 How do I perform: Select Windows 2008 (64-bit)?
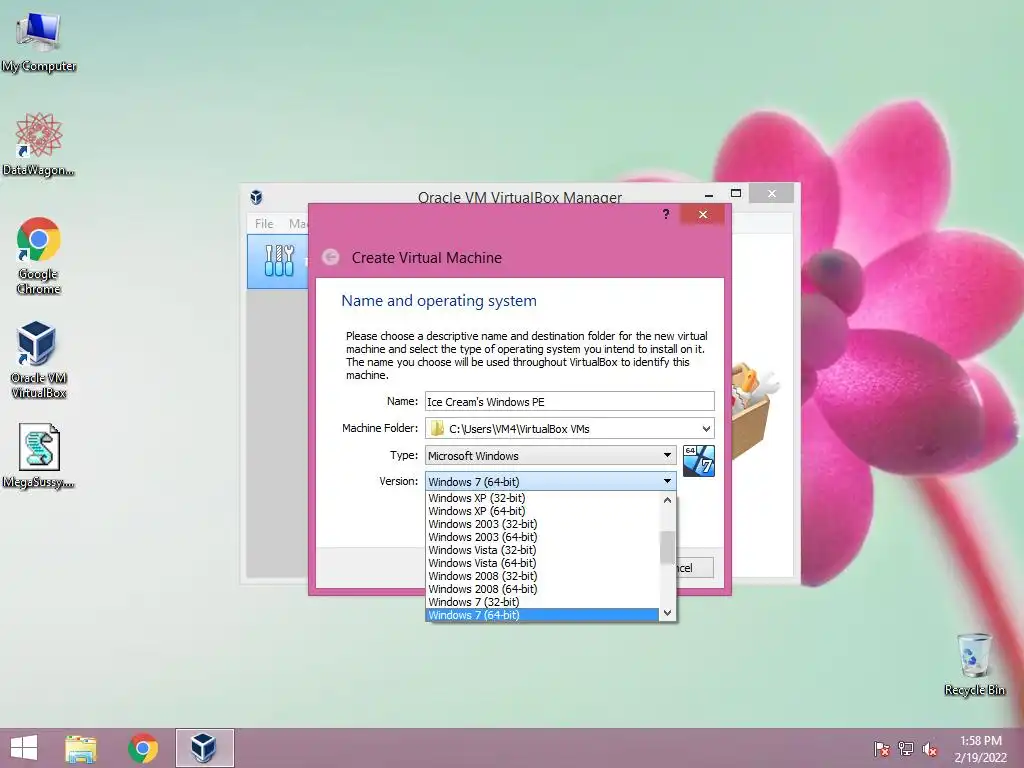coord(542,589)
